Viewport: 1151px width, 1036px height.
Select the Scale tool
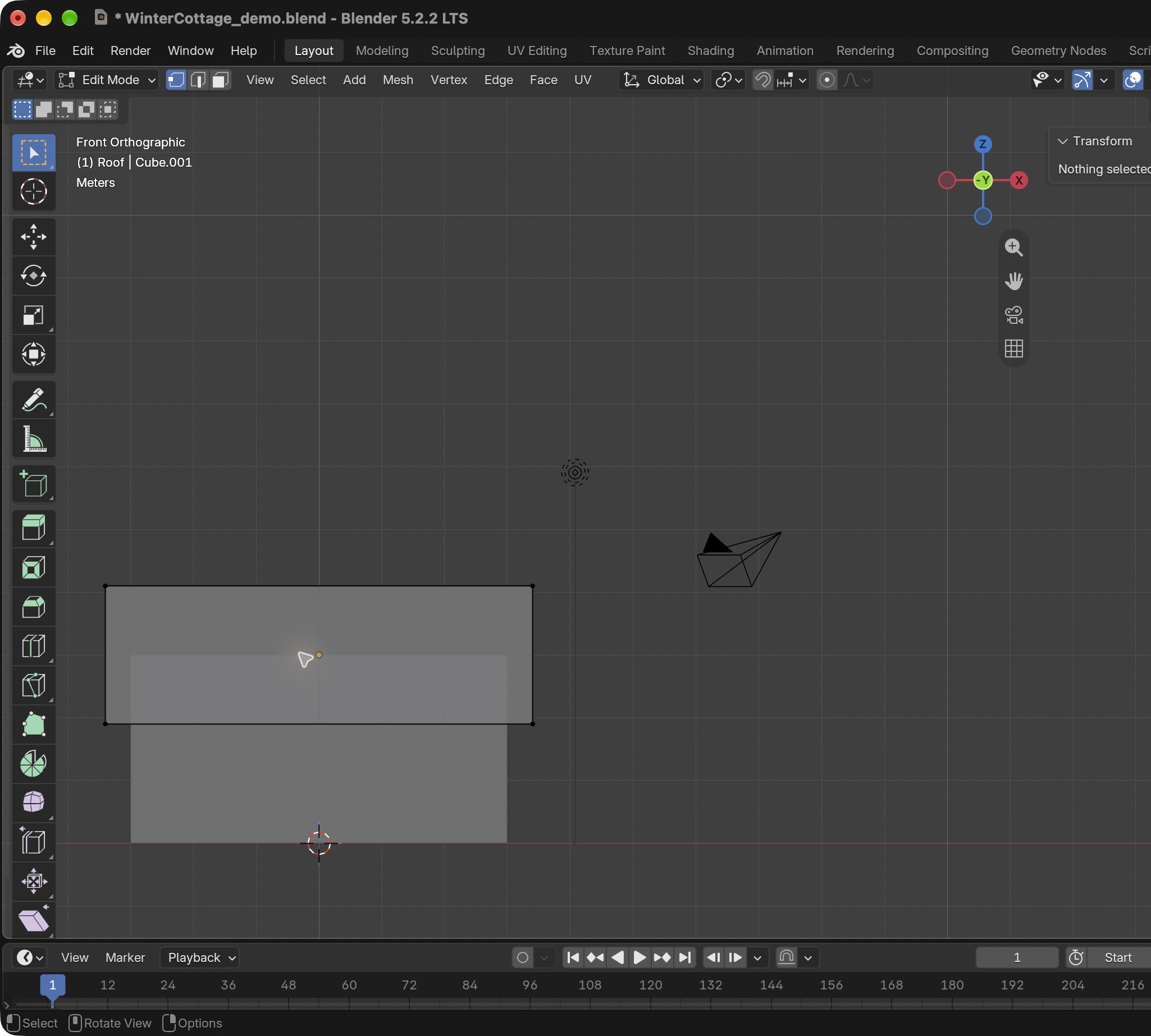click(x=34, y=315)
